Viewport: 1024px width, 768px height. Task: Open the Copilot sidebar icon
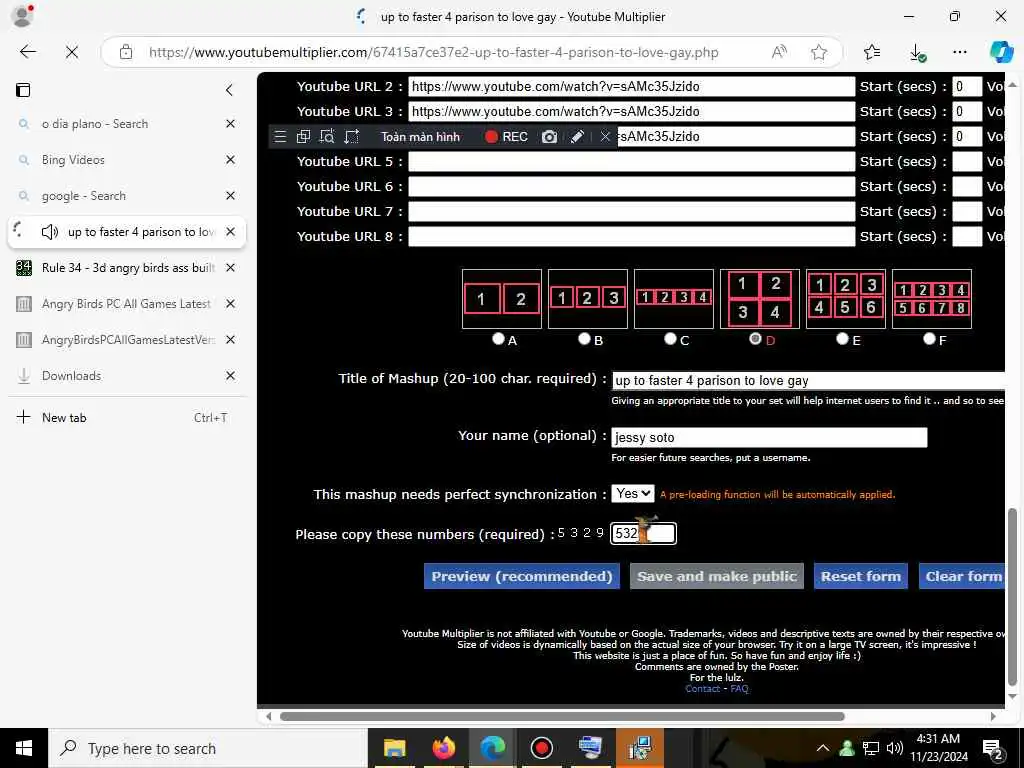coord(1001,52)
